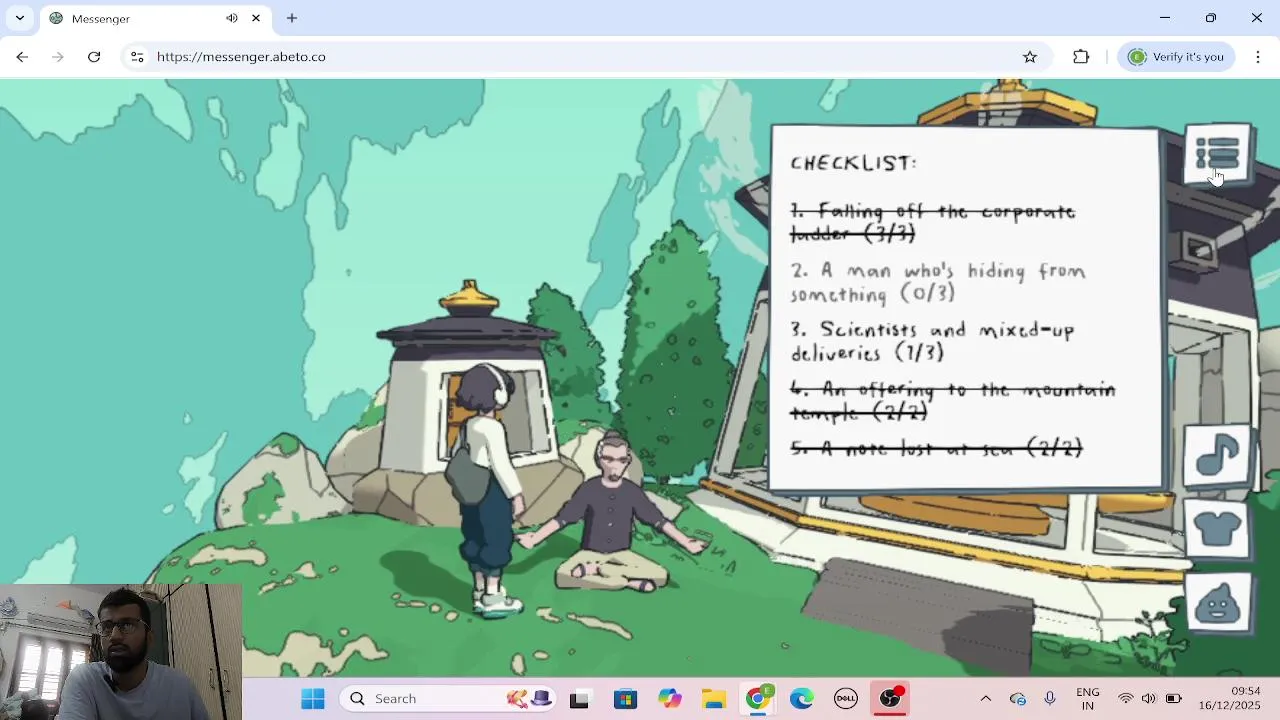Open File Explorer from taskbar
The width and height of the screenshot is (1280, 720).
click(x=713, y=698)
